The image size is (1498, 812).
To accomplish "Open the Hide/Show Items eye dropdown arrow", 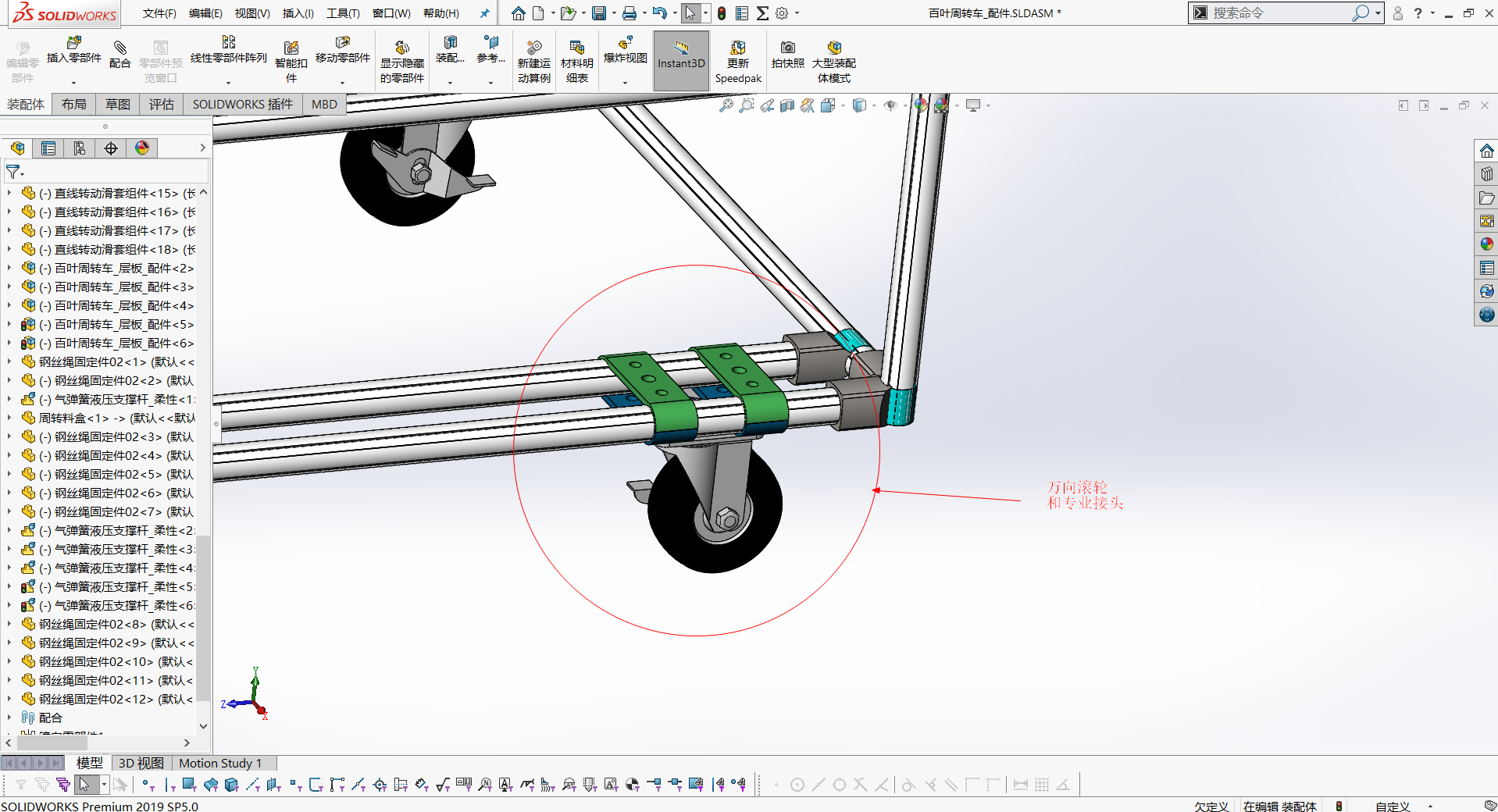I will 905,105.
